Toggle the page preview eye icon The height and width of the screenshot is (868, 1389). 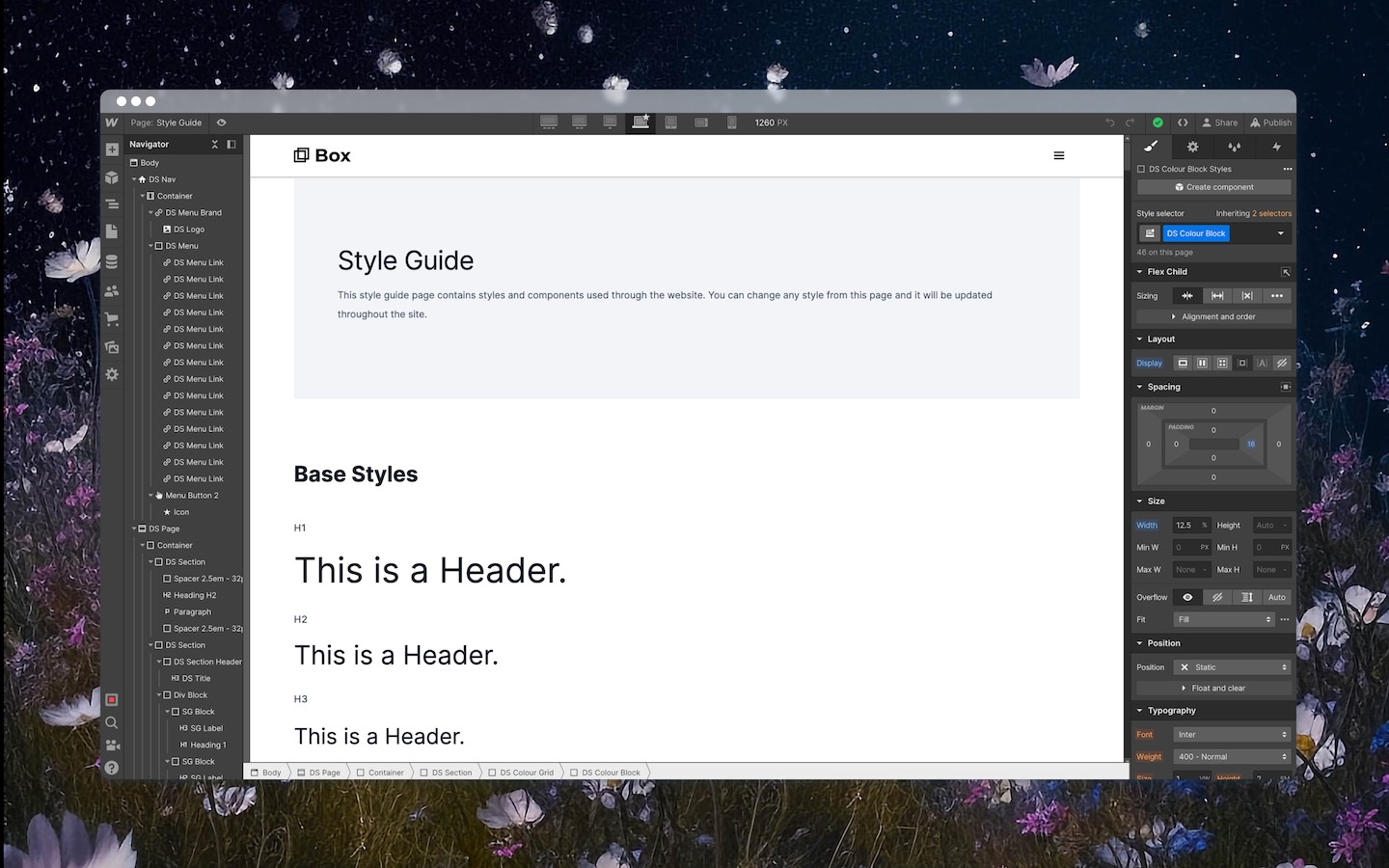221,122
